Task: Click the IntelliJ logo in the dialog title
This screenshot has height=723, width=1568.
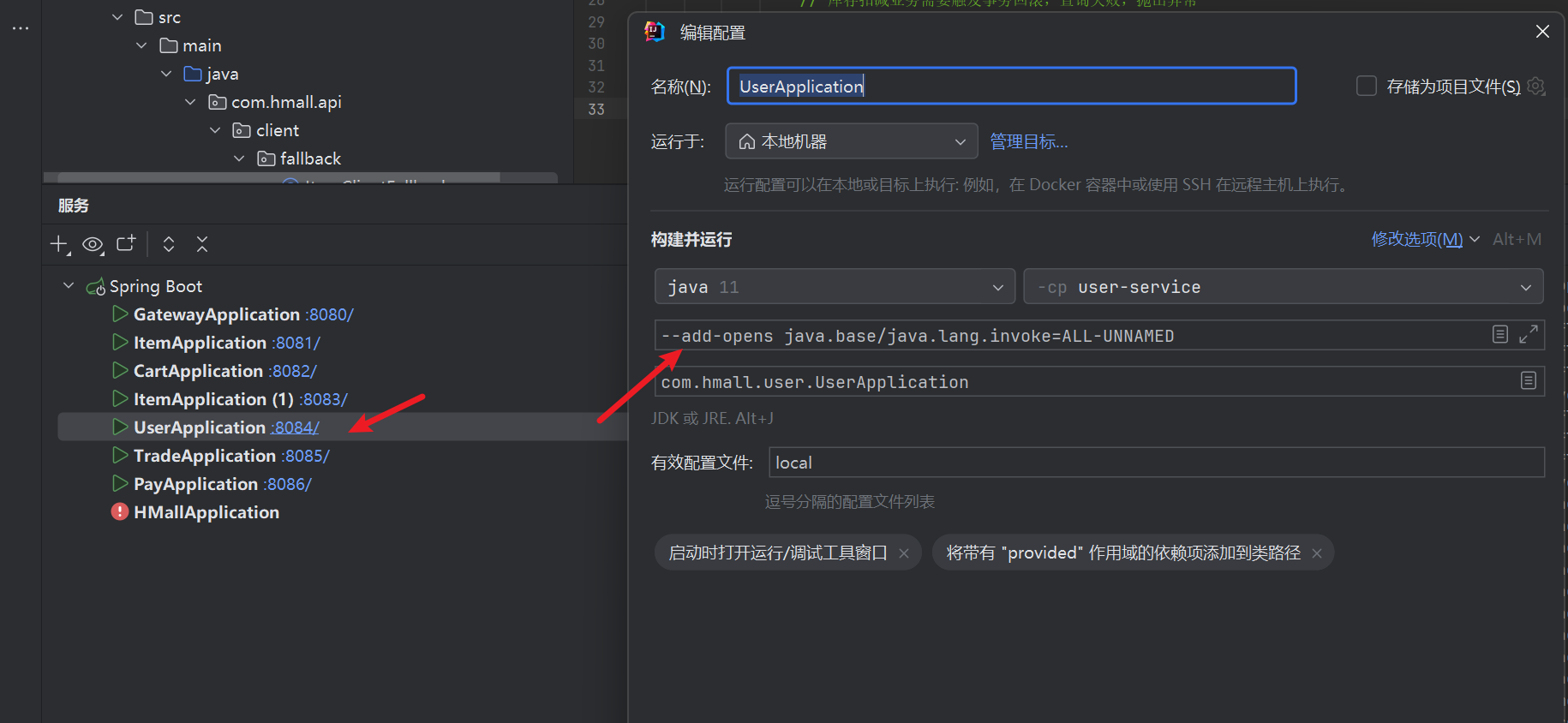Action: point(655,32)
